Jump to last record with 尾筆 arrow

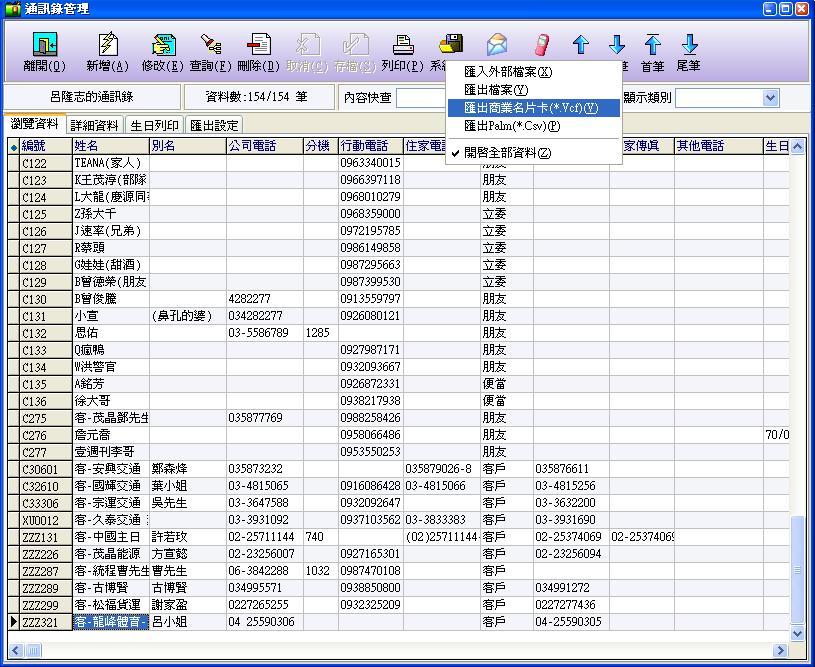click(689, 52)
